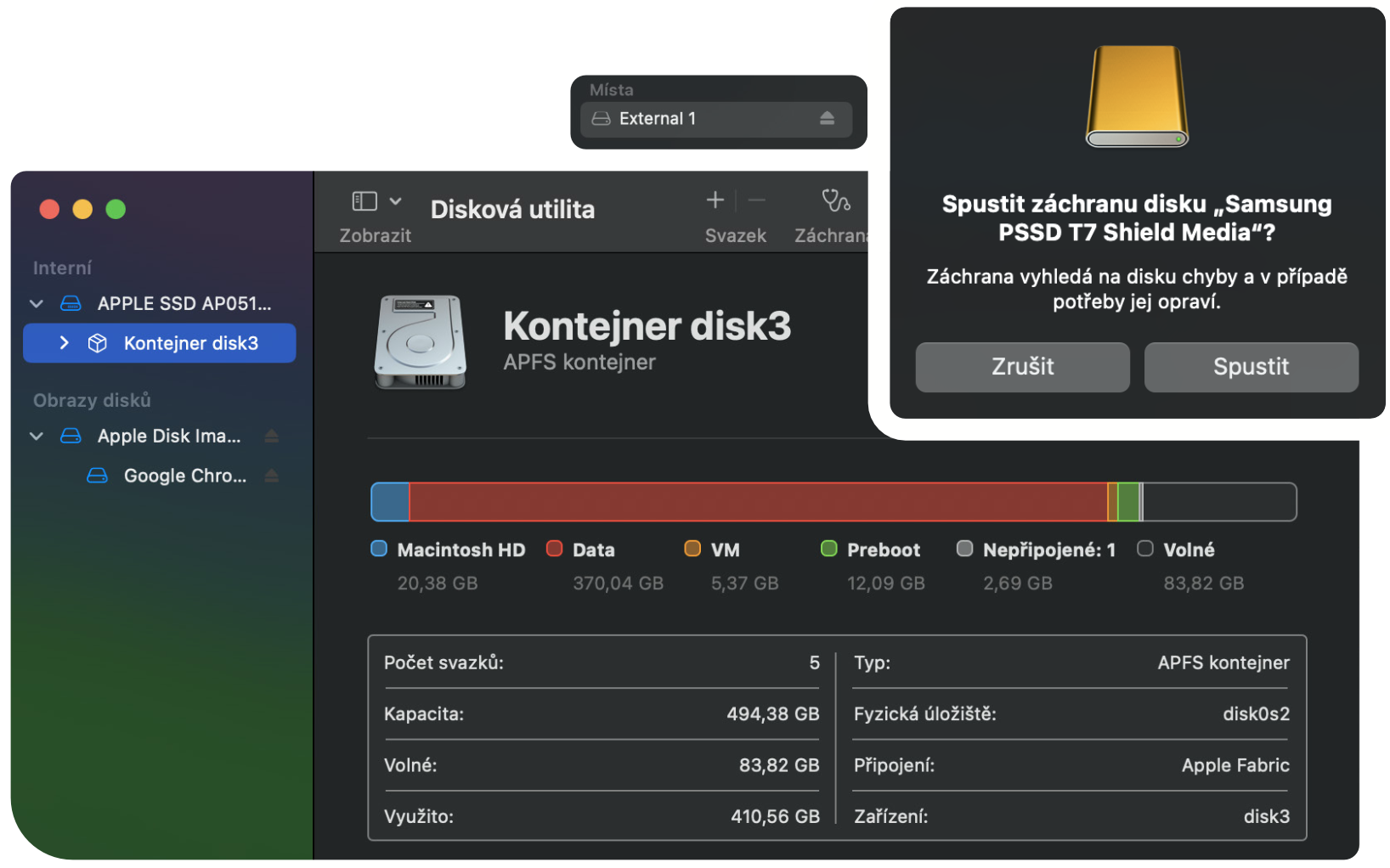Screen dimensions: 1390x868
Task: Confirm first aid with Spustit button
Action: point(1252,367)
